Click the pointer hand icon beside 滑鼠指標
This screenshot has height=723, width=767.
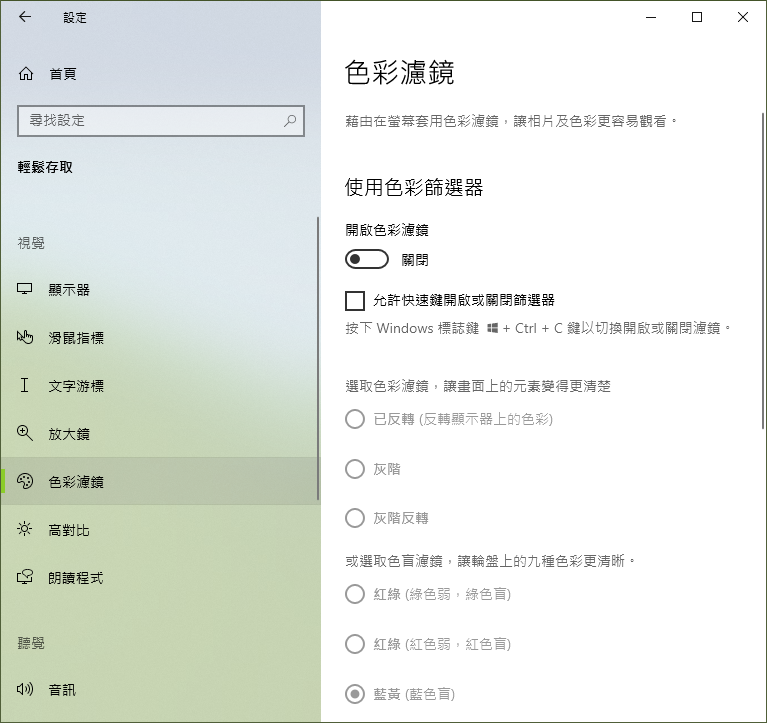coord(24,337)
